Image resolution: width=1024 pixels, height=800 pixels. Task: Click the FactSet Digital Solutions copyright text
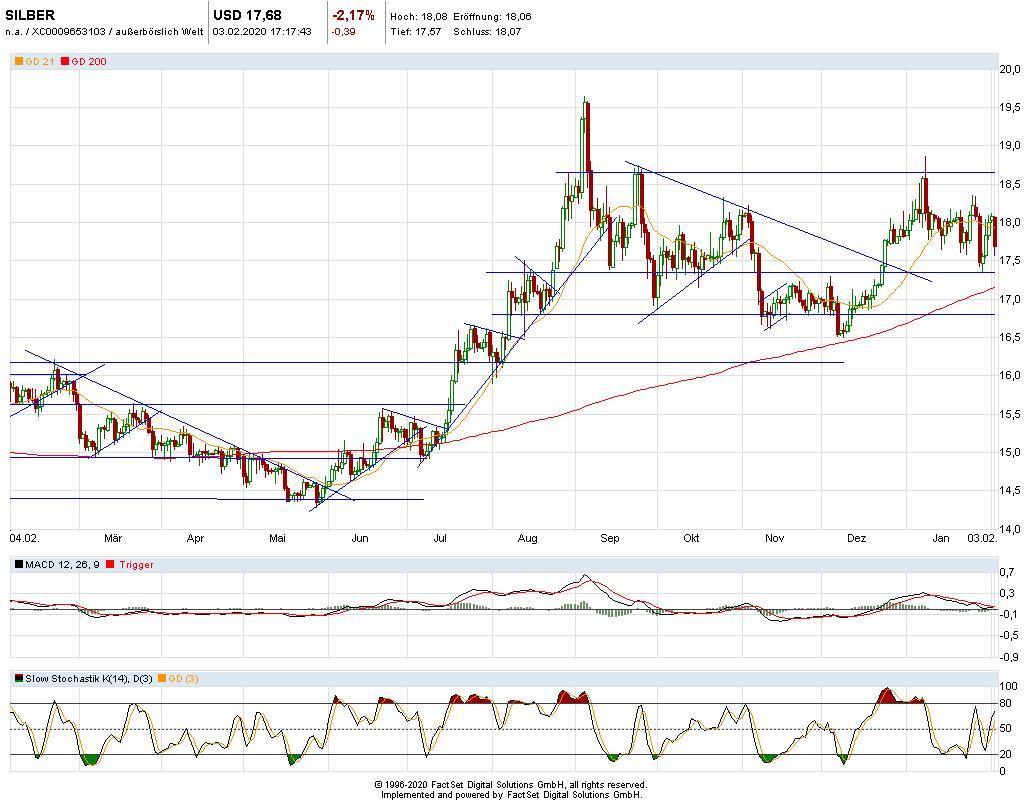511,785
